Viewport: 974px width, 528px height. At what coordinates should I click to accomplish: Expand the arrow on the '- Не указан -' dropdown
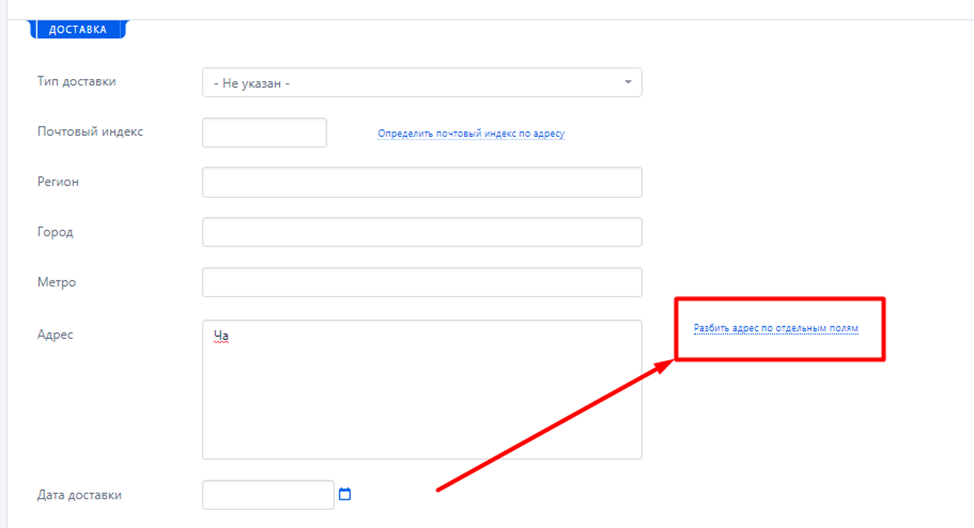click(628, 83)
